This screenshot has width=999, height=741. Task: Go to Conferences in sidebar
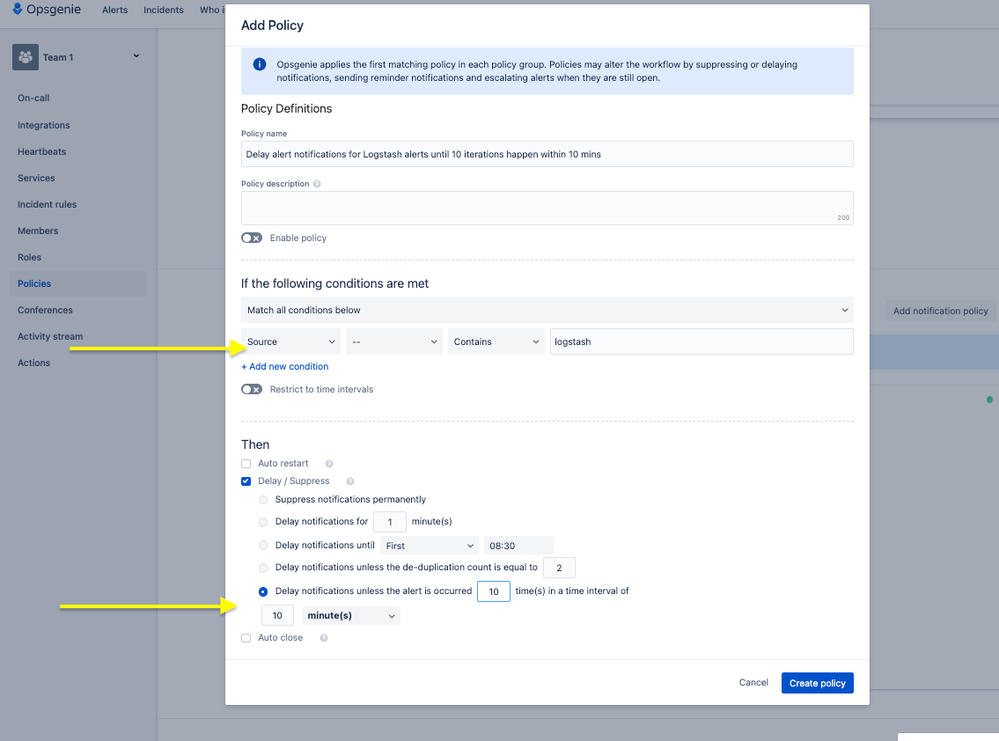click(x=45, y=310)
